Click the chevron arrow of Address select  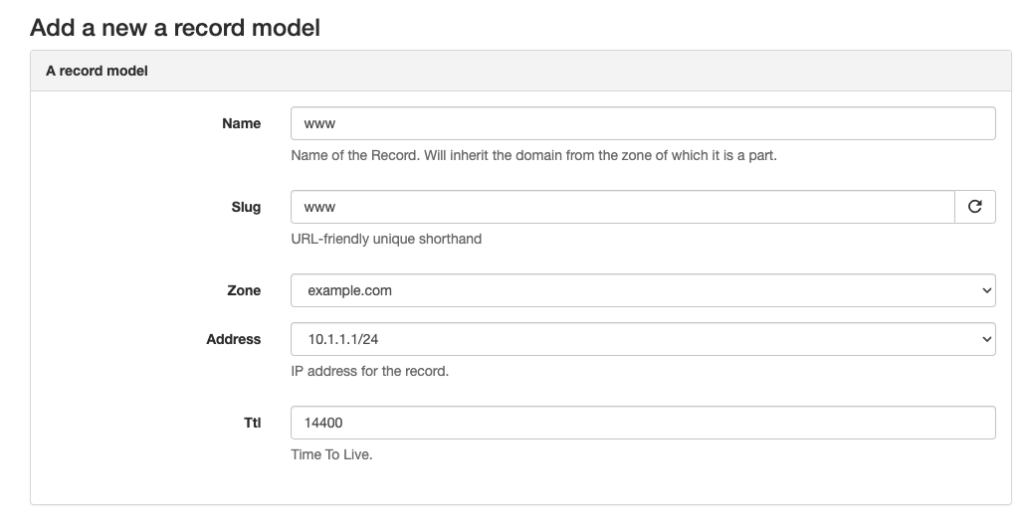coord(987,339)
